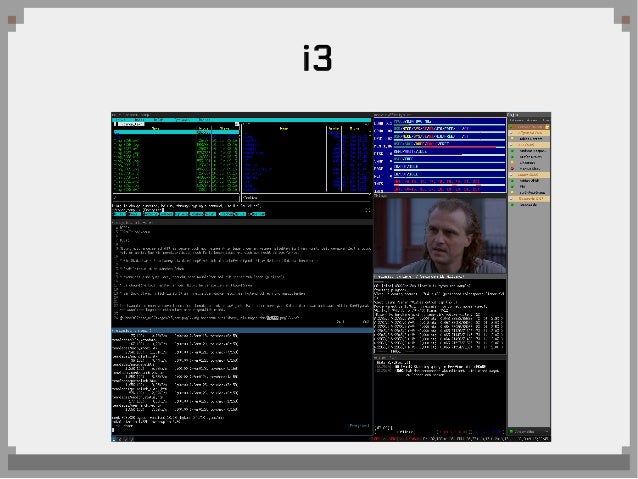Click the i3 slide title
Screen dimensions: 638x479
[x=318, y=58]
